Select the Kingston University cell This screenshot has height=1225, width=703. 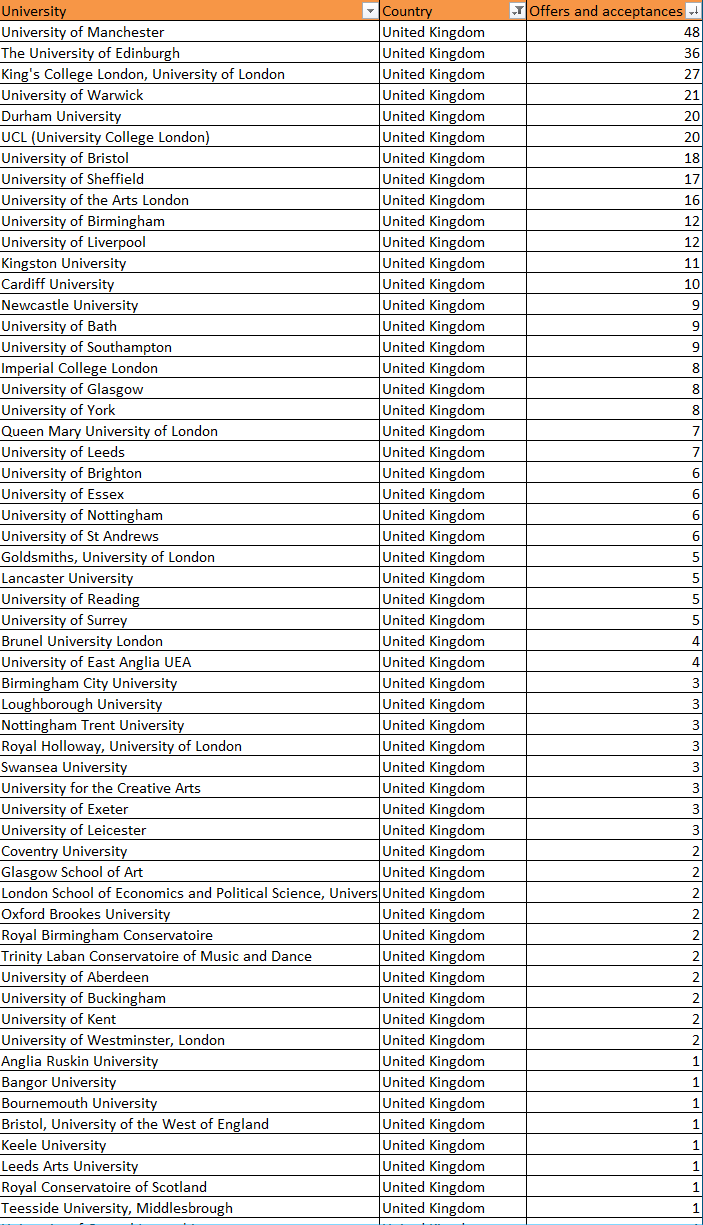(190, 263)
